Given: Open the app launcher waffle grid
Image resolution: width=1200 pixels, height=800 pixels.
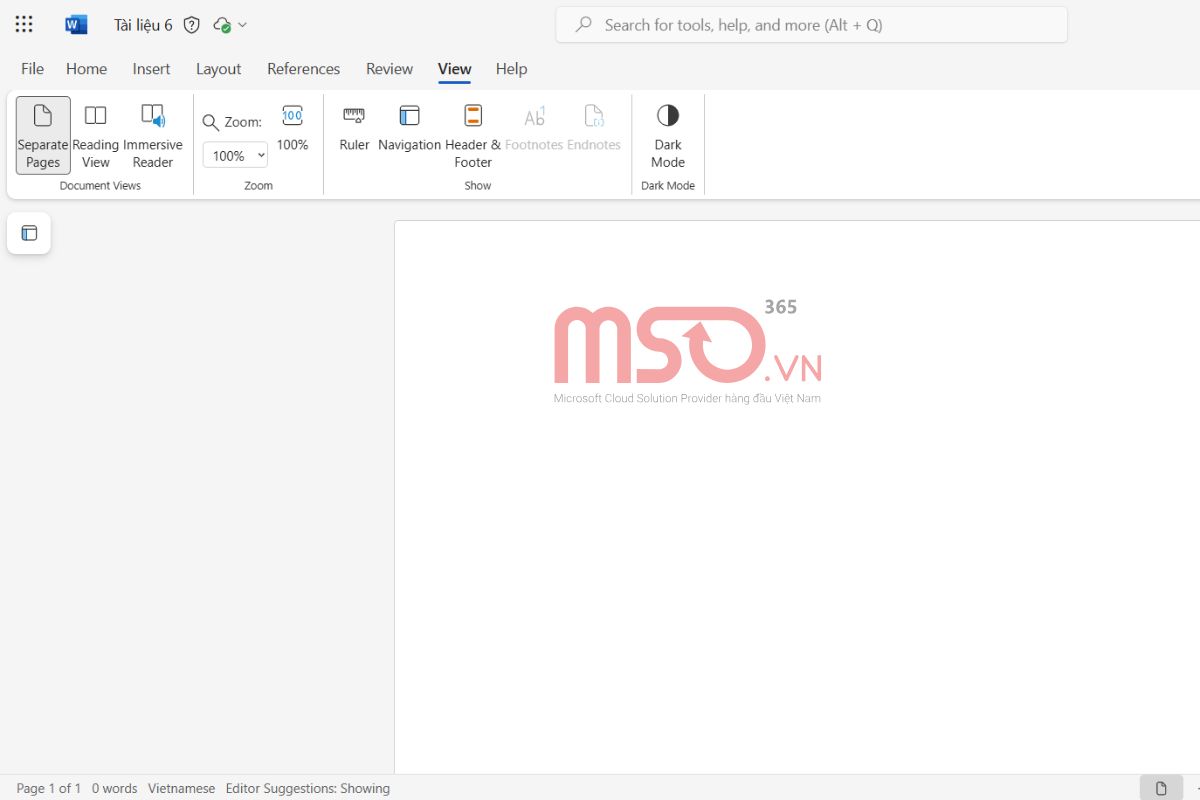Looking at the screenshot, I should coord(24,25).
